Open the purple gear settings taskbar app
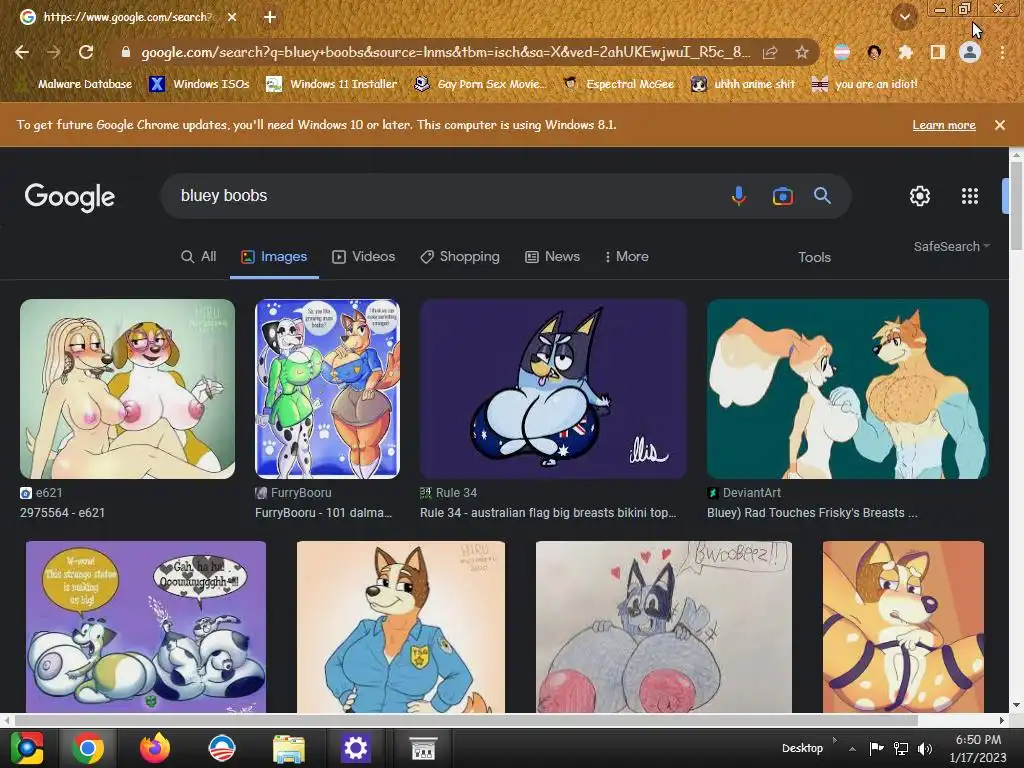 point(355,748)
